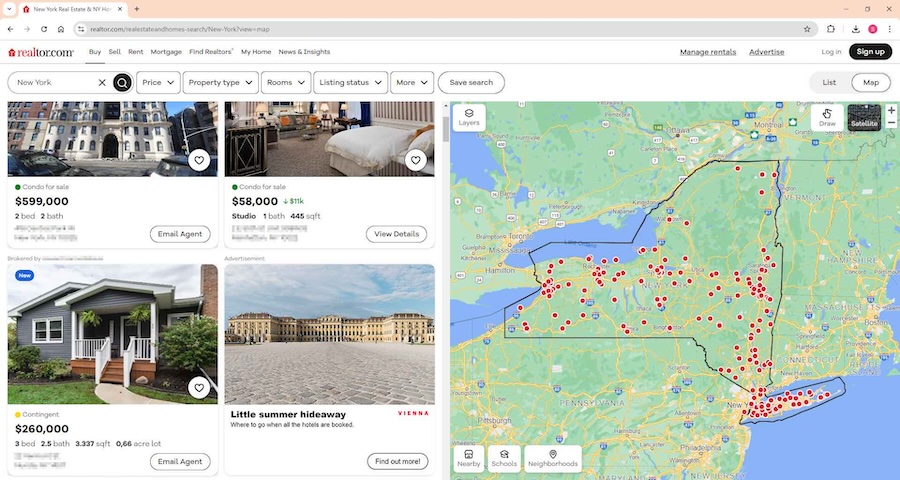Zoom in on the map

891,110
